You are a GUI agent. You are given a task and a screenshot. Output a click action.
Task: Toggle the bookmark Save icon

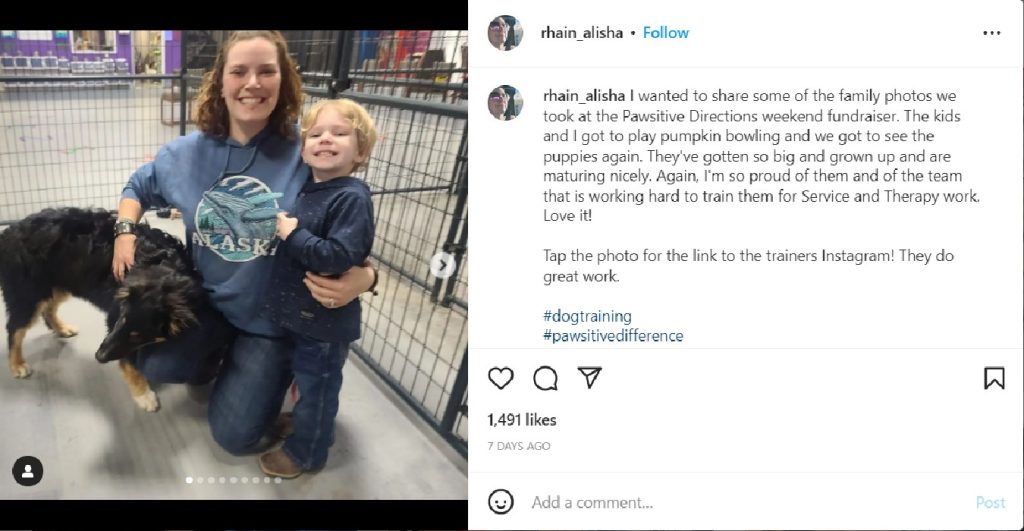point(993,378)
